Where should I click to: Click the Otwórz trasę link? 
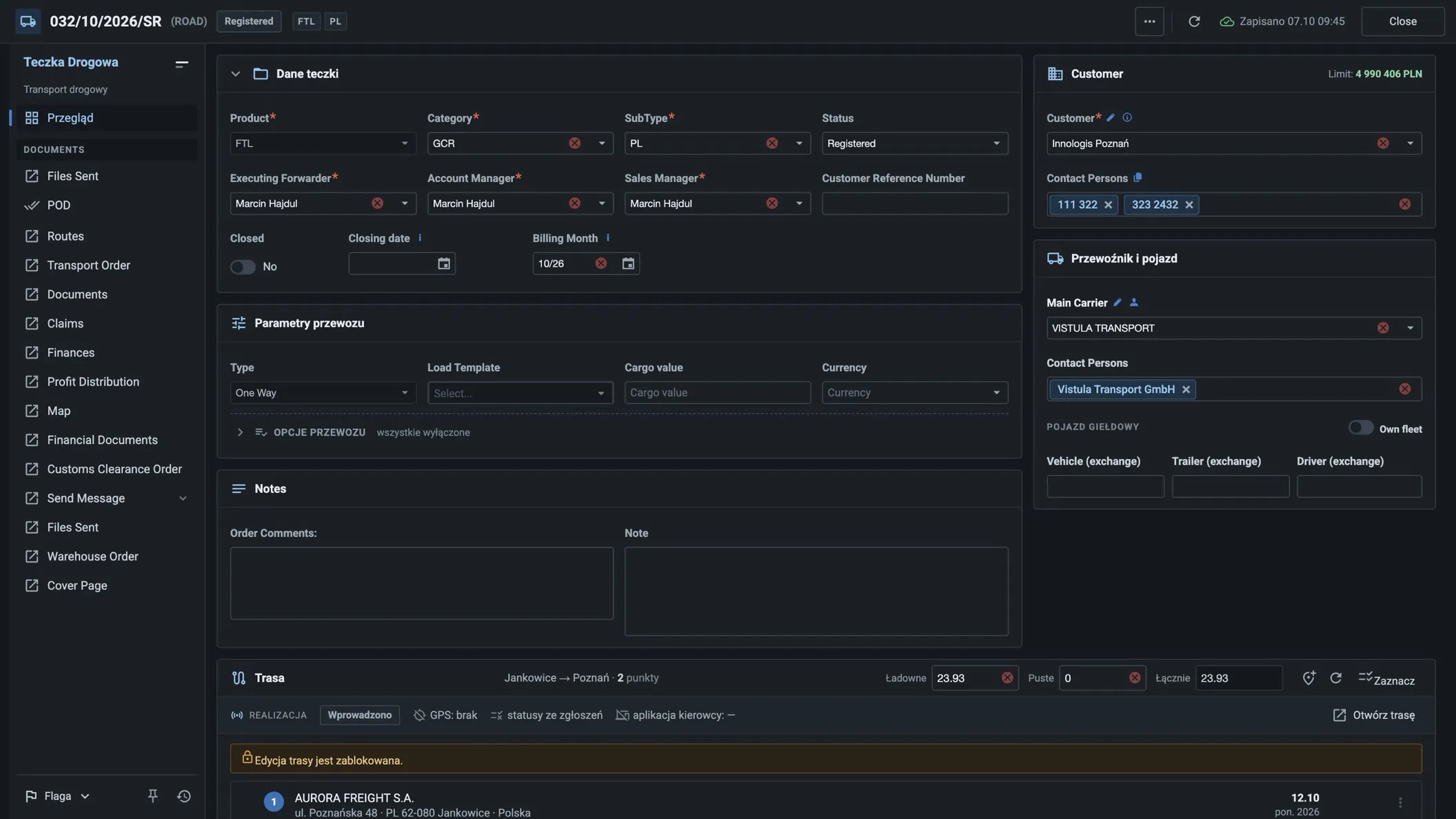(1374, 716)
